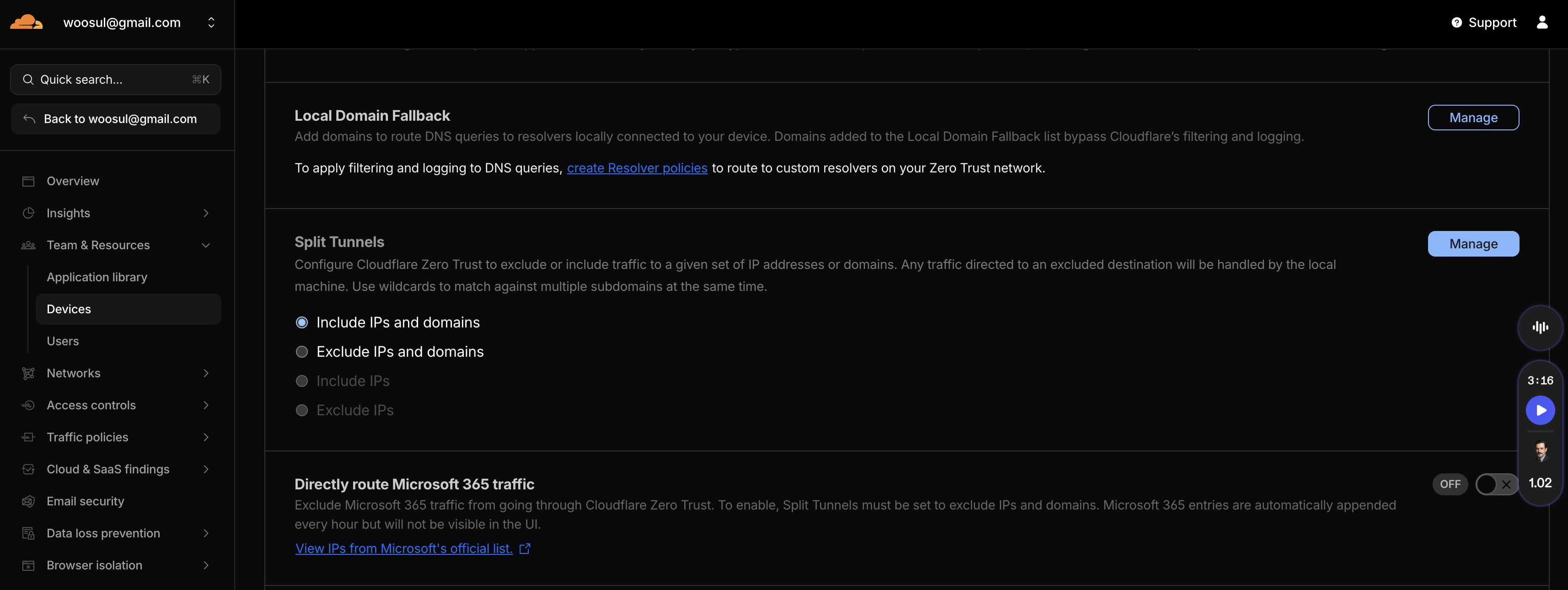1568x590 pixels.
Task: Select the Networks icon in the sidebar
Action: click(29, 373)
